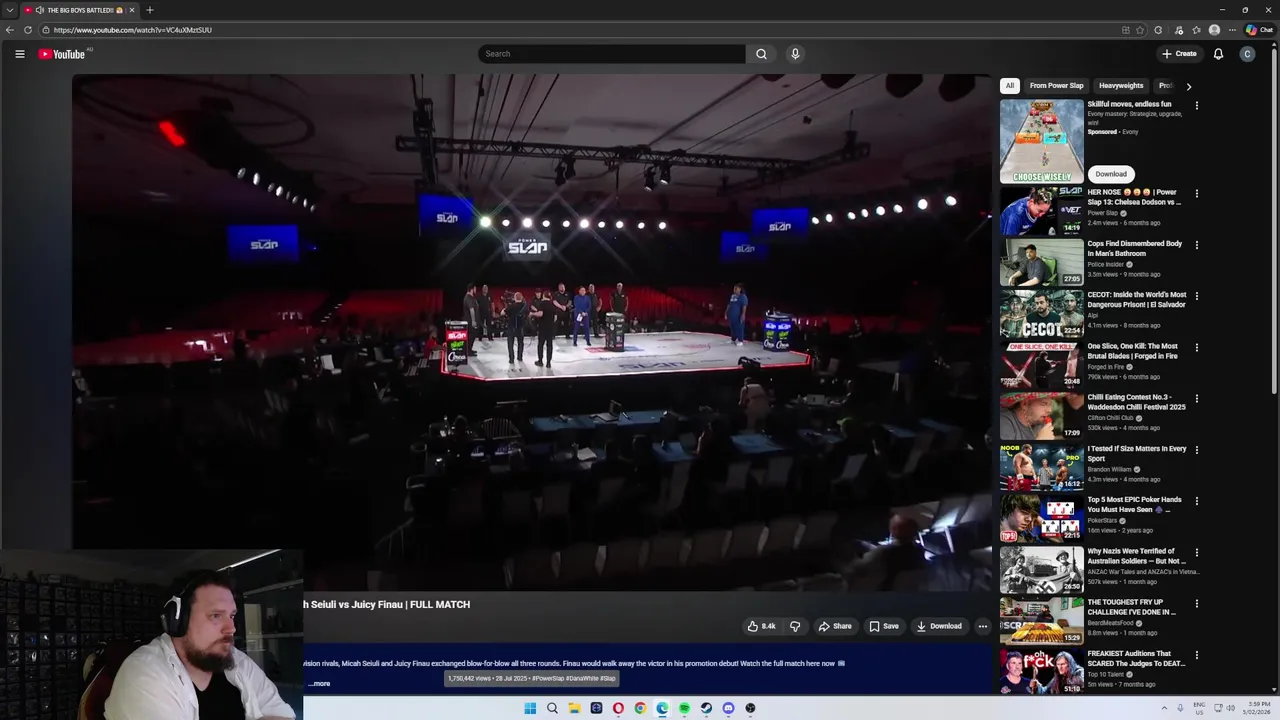Share the video
This screenshot has height=720, width=1280.
click(835, 626)
